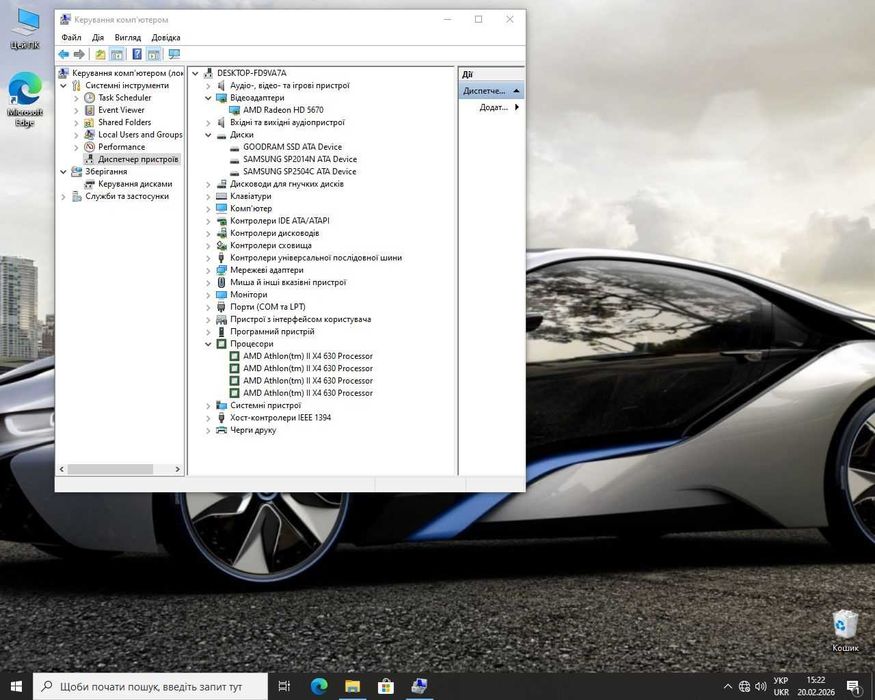This screenshot has width=875, height=700.
Task: Click the taskbar search input field
Action: click(x=151, y=687)
